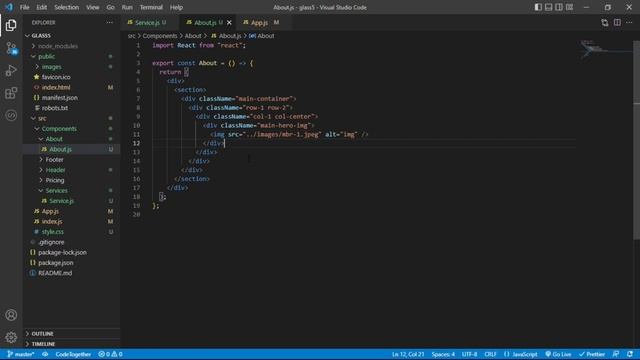Click the eye icon in status bar
The width and height of the screenshot is (640, 360).
click(x=45, y=354)
